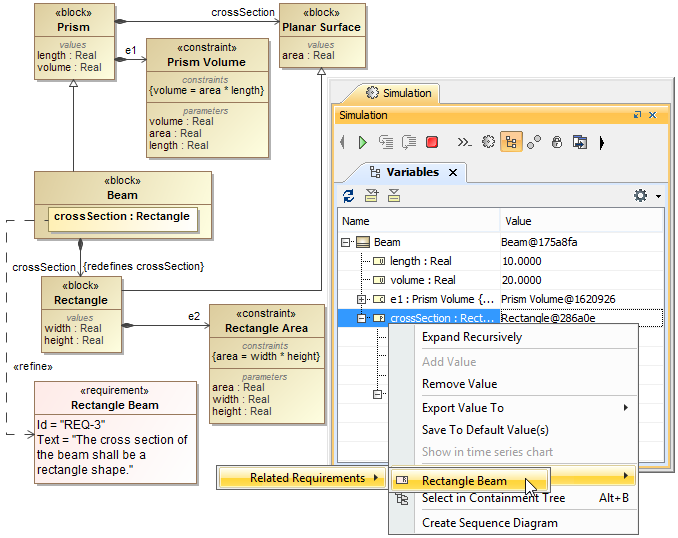Stop the simulation with the red button
This screenshot has height=538, width=678.
[x=432, y=143]
